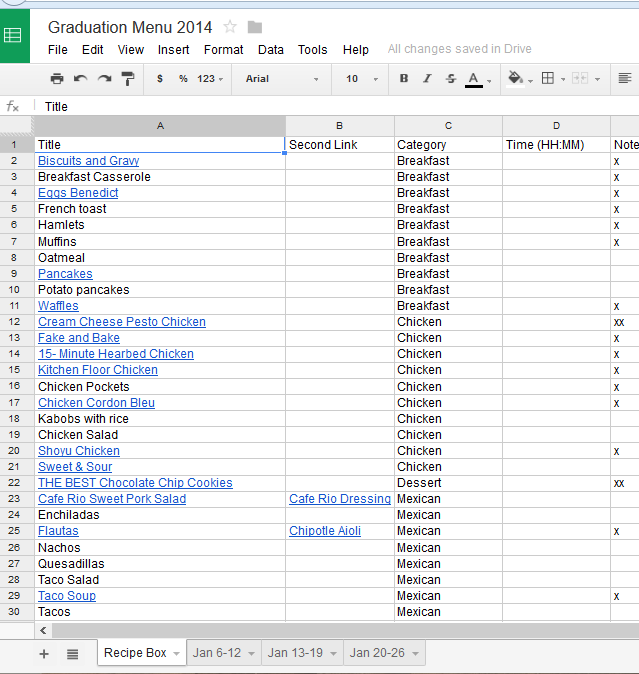This screenshot has width=639, height=674.
Task: Redo the last action
Action: coord(104,79)
